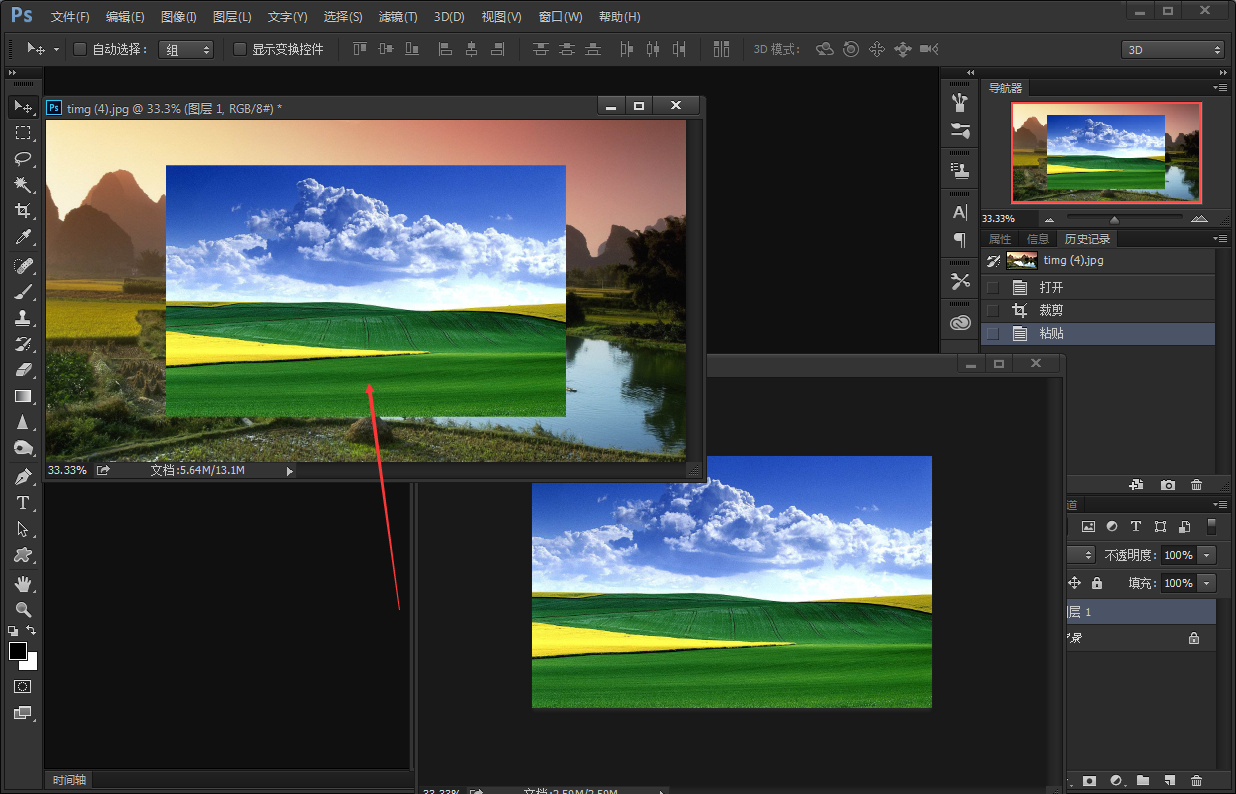Select the Clone Stamp tool
1236x794 pixels.
[x=22, y=318]
